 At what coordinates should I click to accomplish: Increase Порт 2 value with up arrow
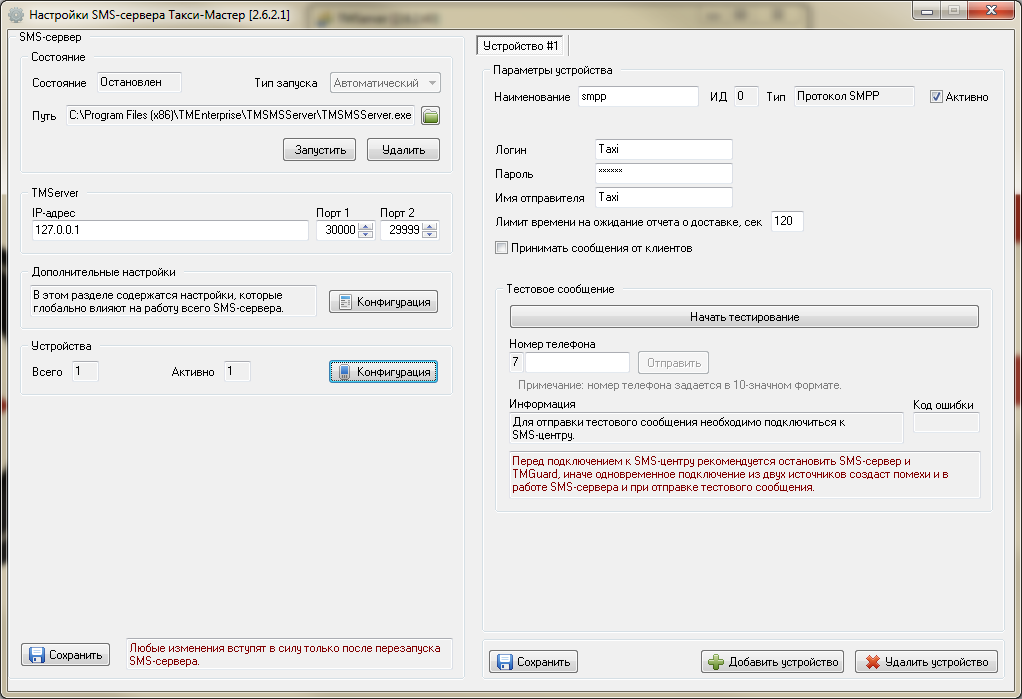click(430, 226)
